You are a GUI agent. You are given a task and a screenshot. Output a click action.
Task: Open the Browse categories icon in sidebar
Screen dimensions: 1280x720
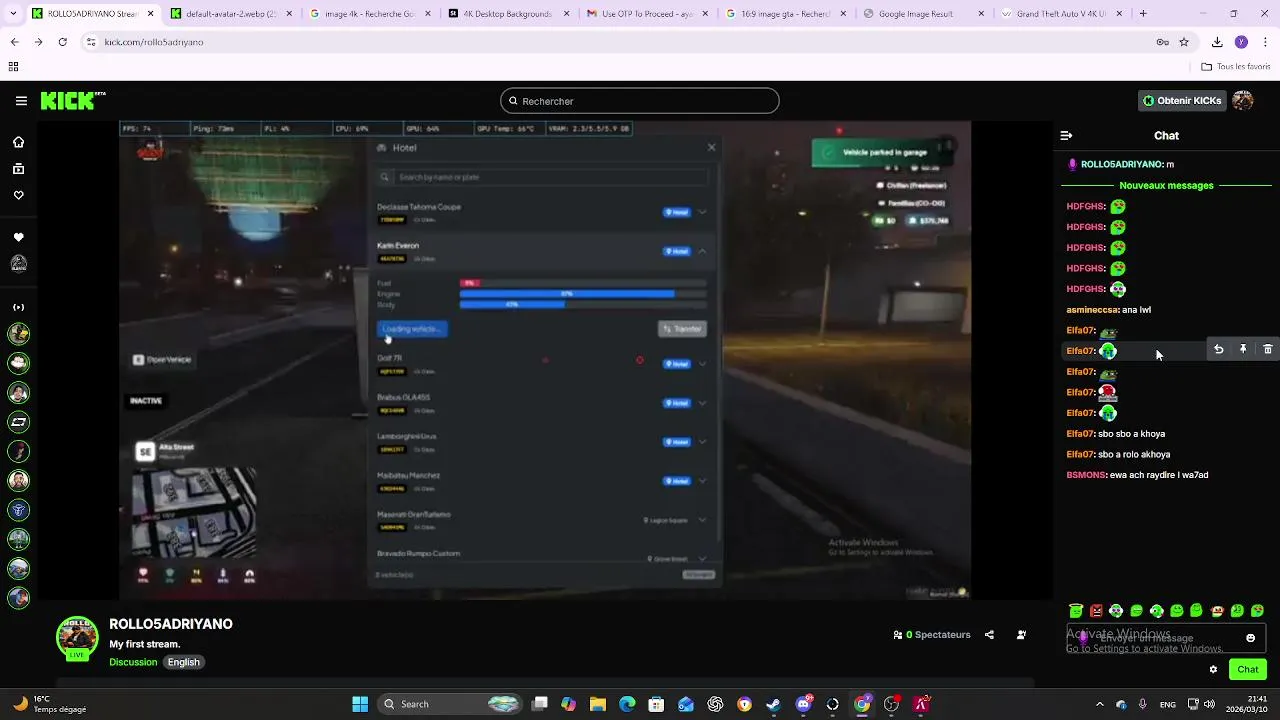[18, 169]
